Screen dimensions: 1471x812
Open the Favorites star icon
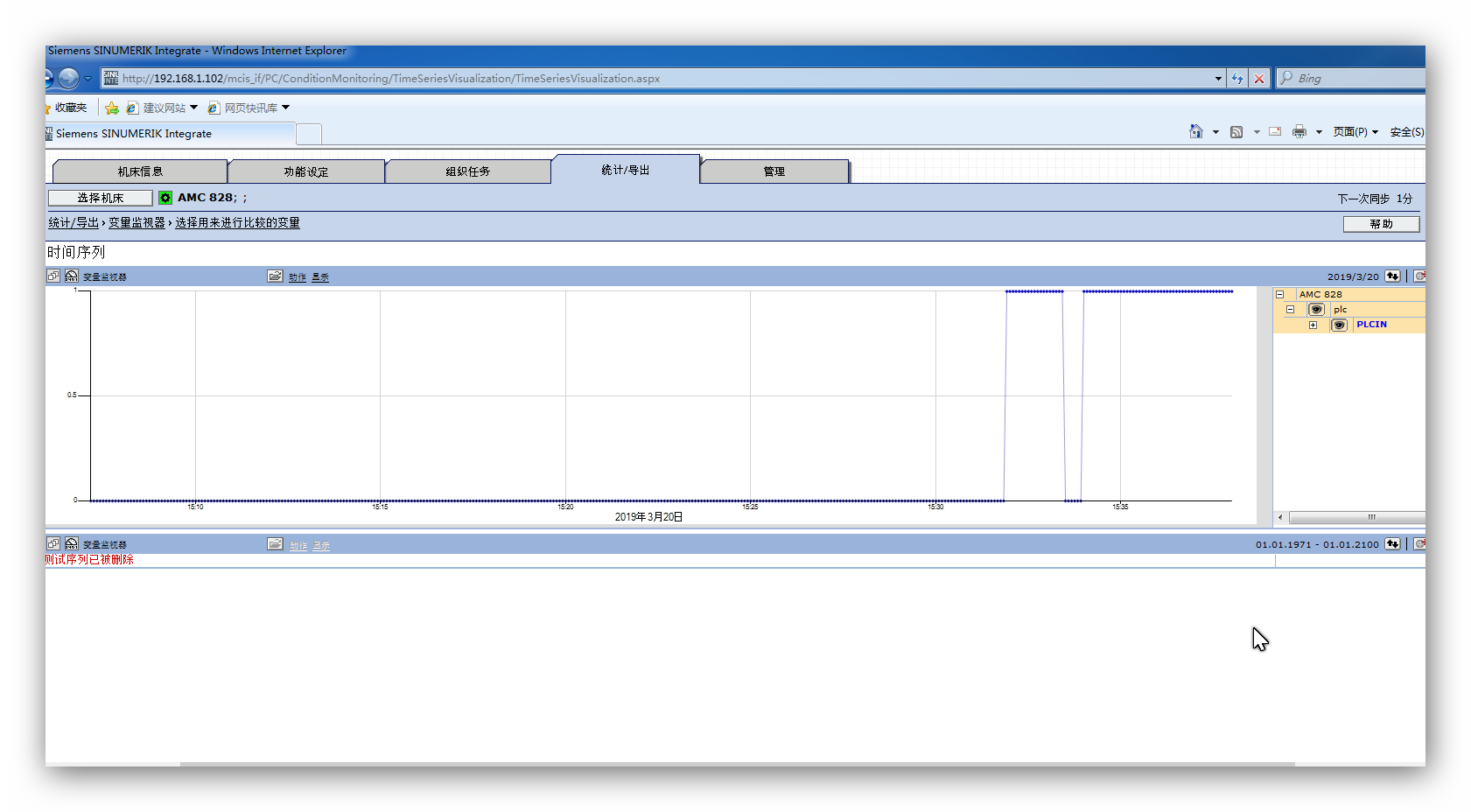[47, 108]
